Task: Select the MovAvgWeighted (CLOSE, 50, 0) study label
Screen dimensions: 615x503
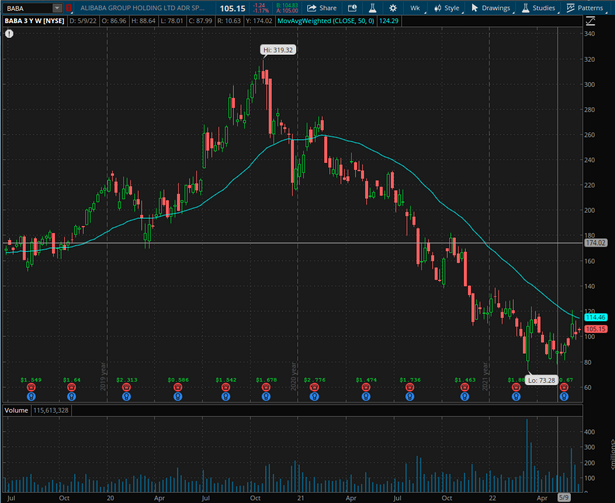Action: coord(326,21)
